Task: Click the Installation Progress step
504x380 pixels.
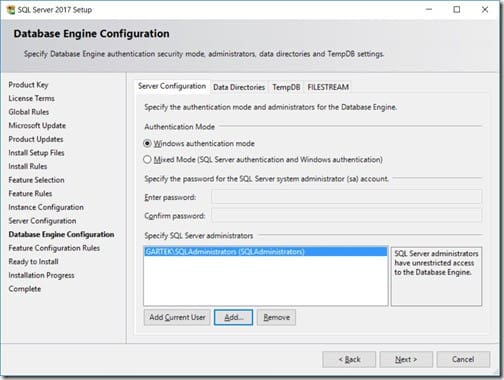Action: (x=41, y=276)
